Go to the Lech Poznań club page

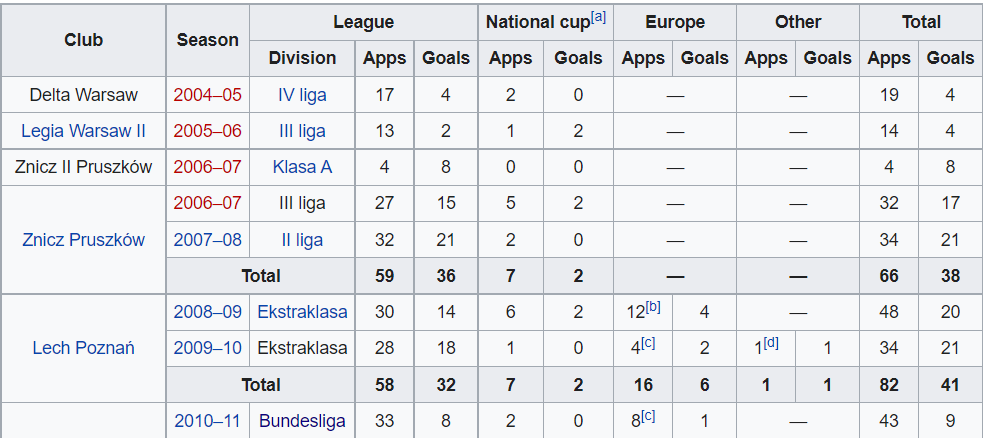coord(84,348)
